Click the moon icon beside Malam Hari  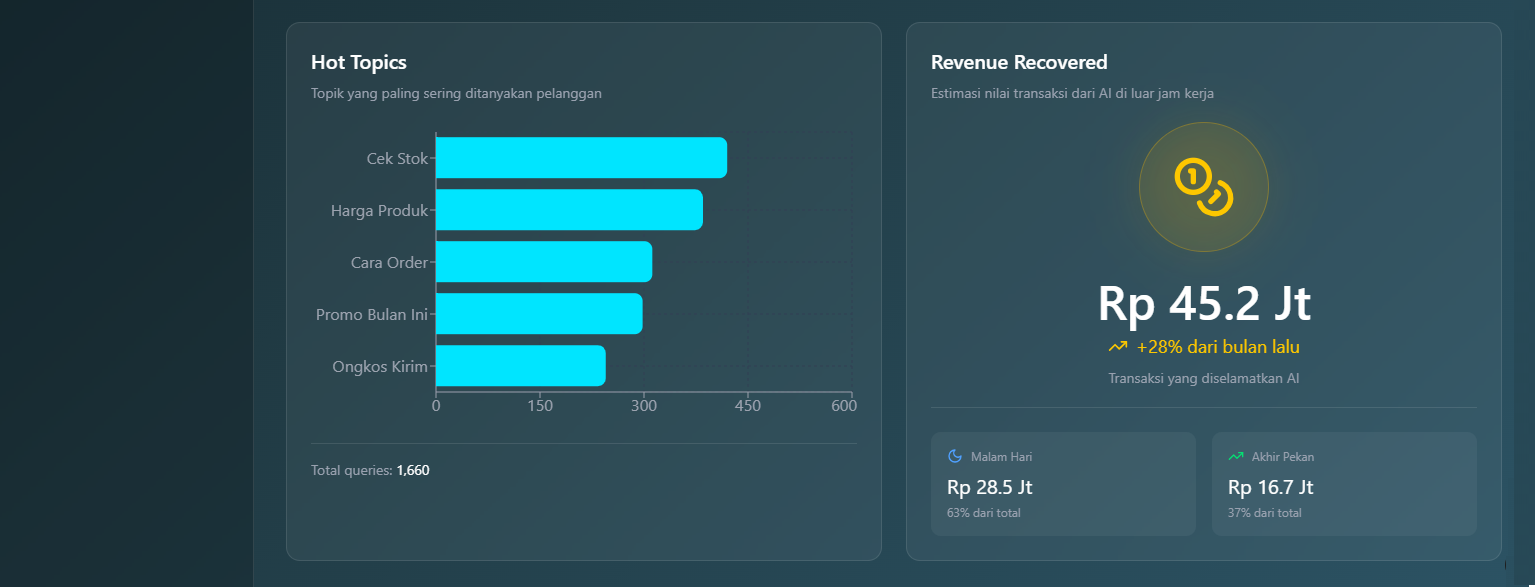pyautogui.click(x=954, y=457)
